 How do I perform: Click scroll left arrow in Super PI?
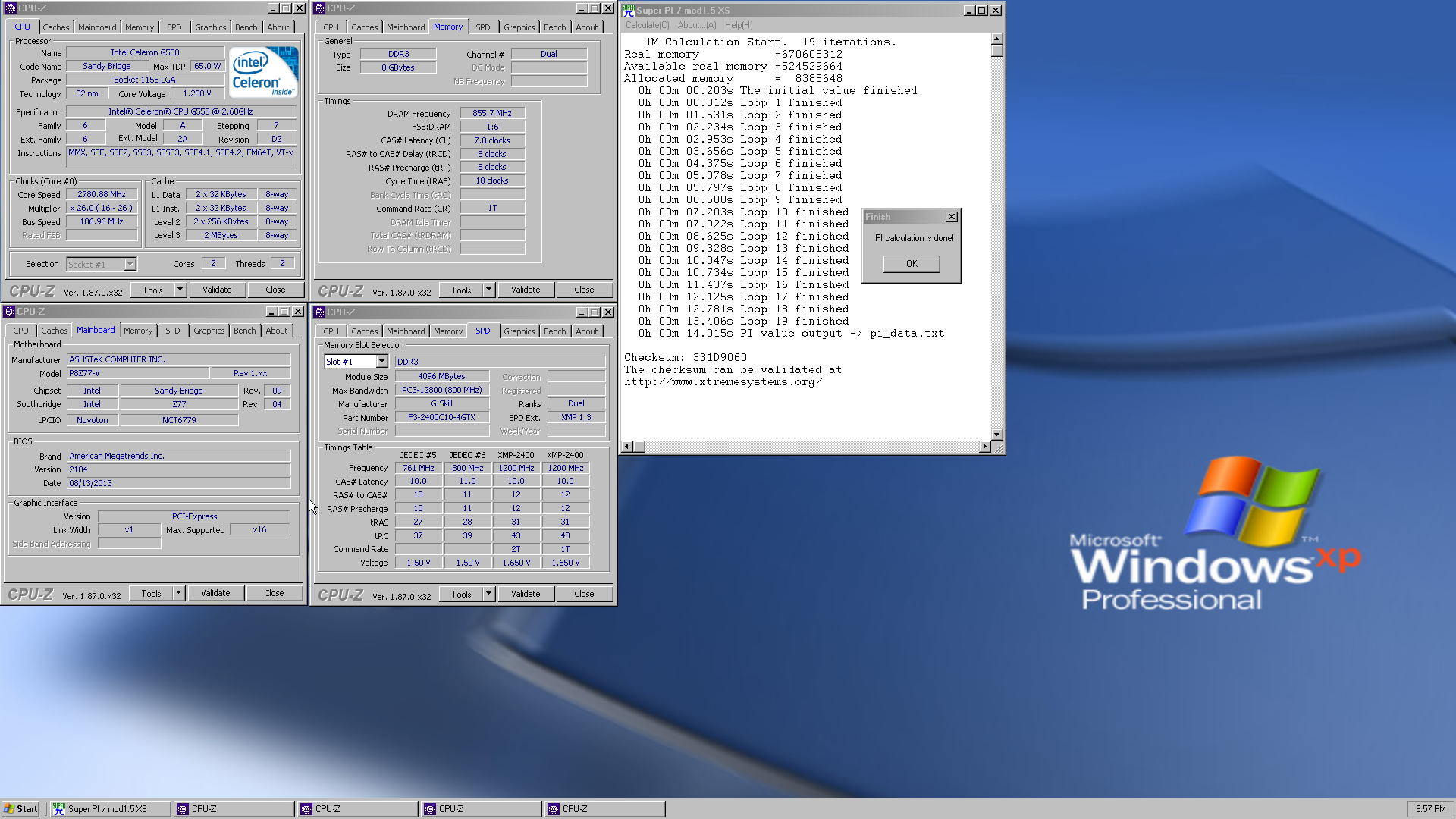point(627,447)
